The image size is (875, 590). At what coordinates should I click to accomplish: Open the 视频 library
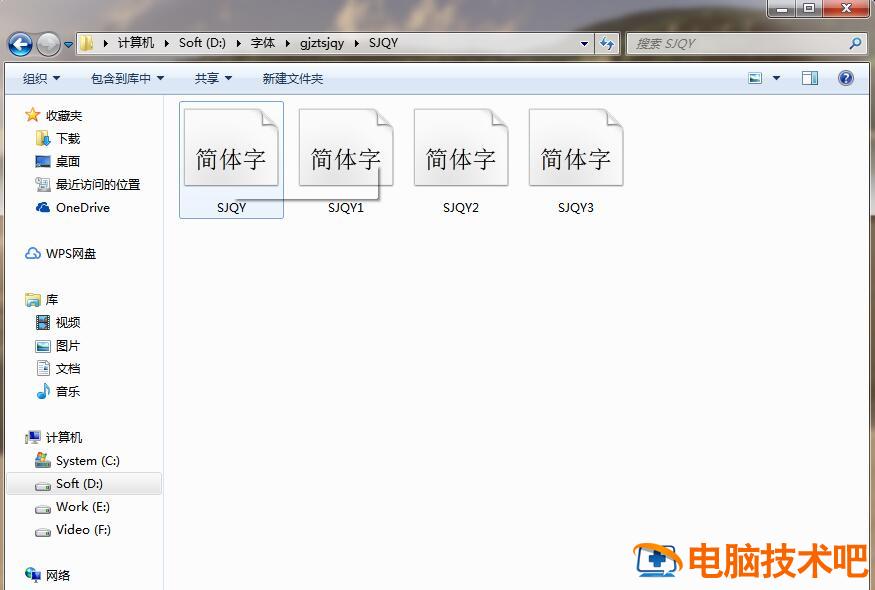68,322
